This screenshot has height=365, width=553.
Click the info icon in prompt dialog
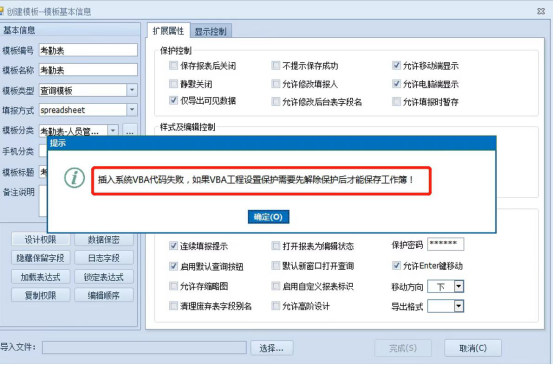[74, 178]
